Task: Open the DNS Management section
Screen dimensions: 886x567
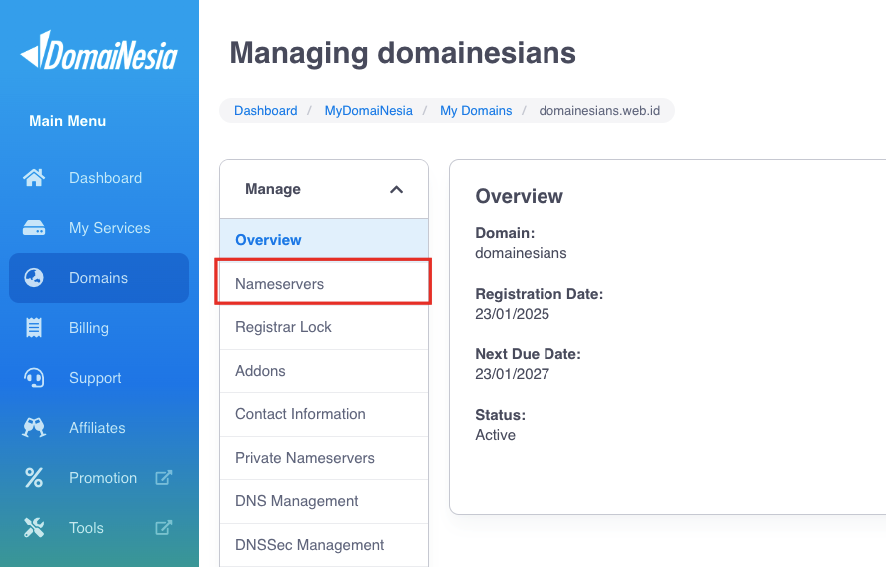Action: click(324, 501)
